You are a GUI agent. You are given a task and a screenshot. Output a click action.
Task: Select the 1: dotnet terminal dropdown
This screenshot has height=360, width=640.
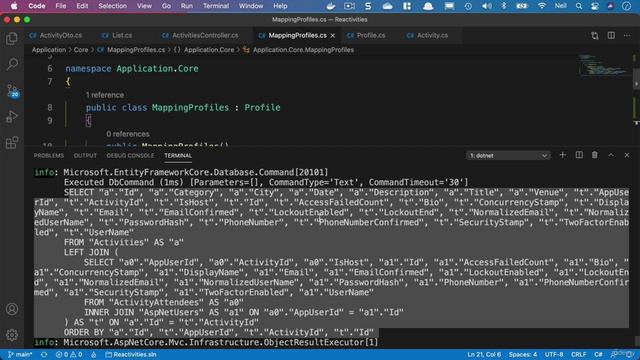[x=508, y=156]
